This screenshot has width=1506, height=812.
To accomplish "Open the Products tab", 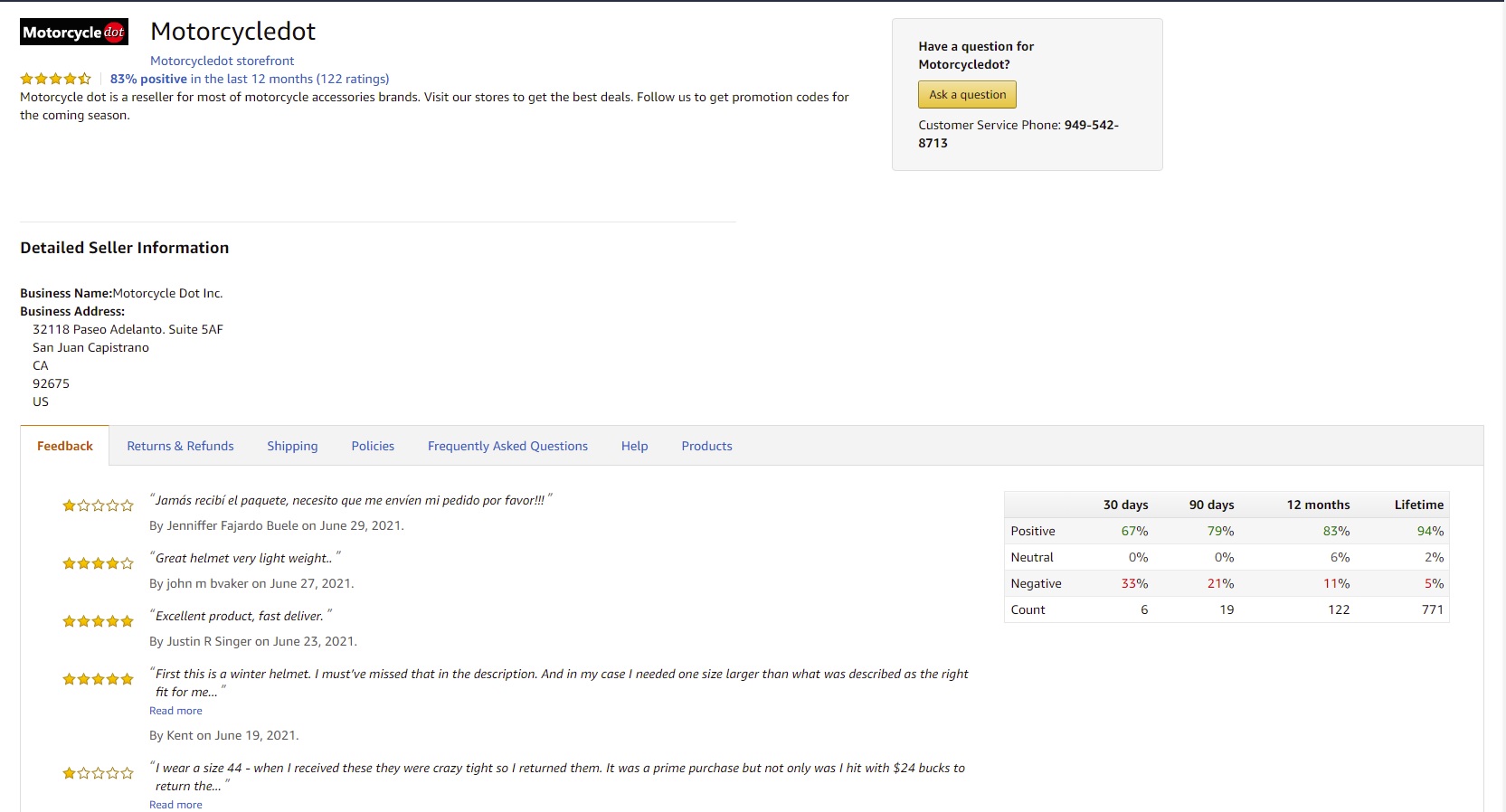I will coord(706,446).
